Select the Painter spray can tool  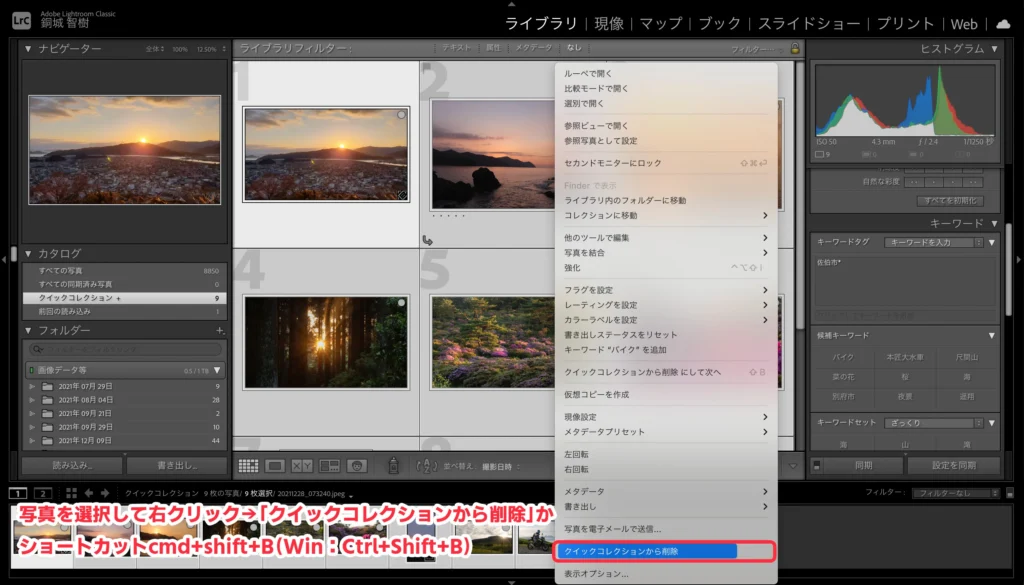click(393, 465)
